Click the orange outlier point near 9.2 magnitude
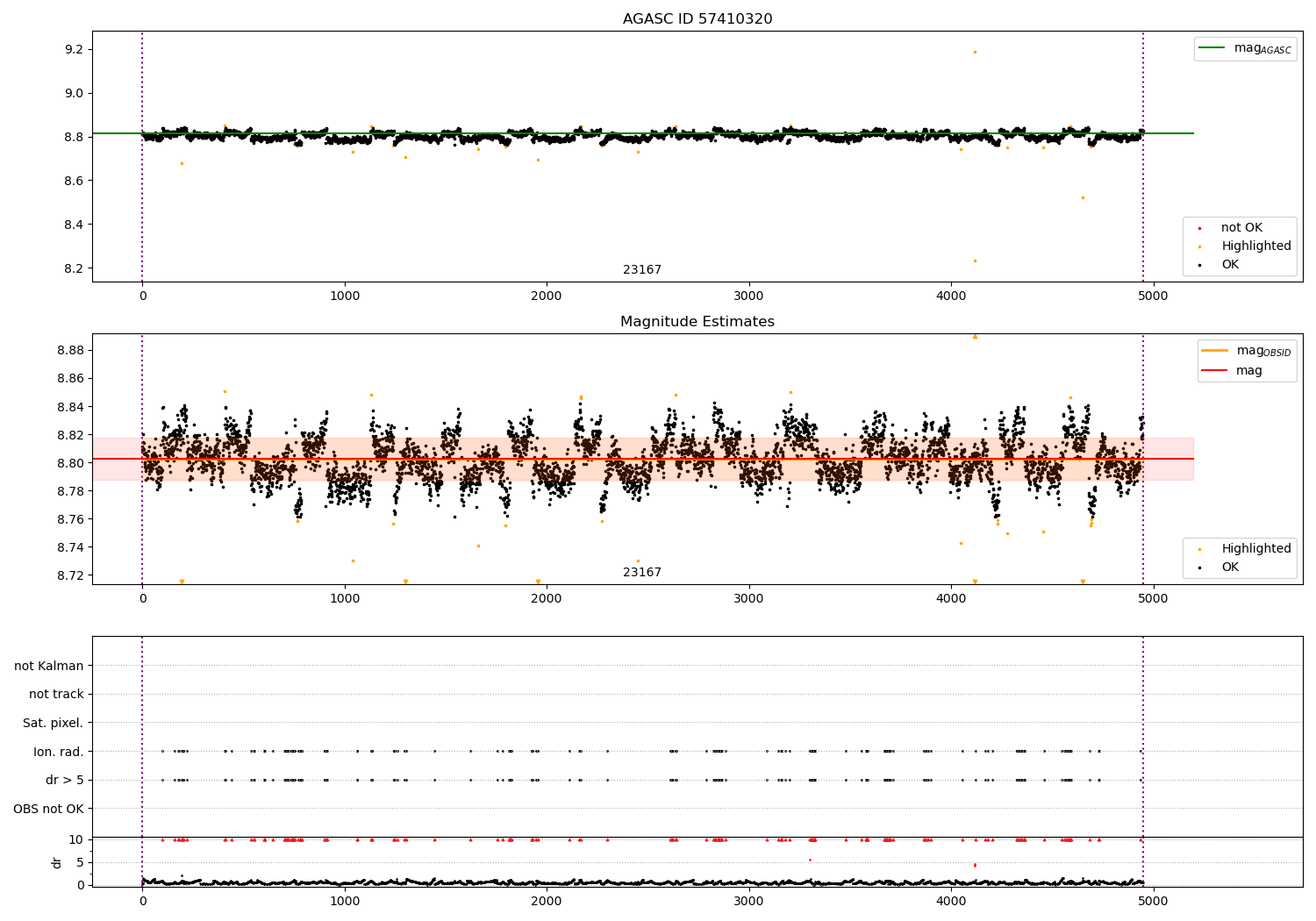Screen dimensions: 1316x921 pos(975,52)
